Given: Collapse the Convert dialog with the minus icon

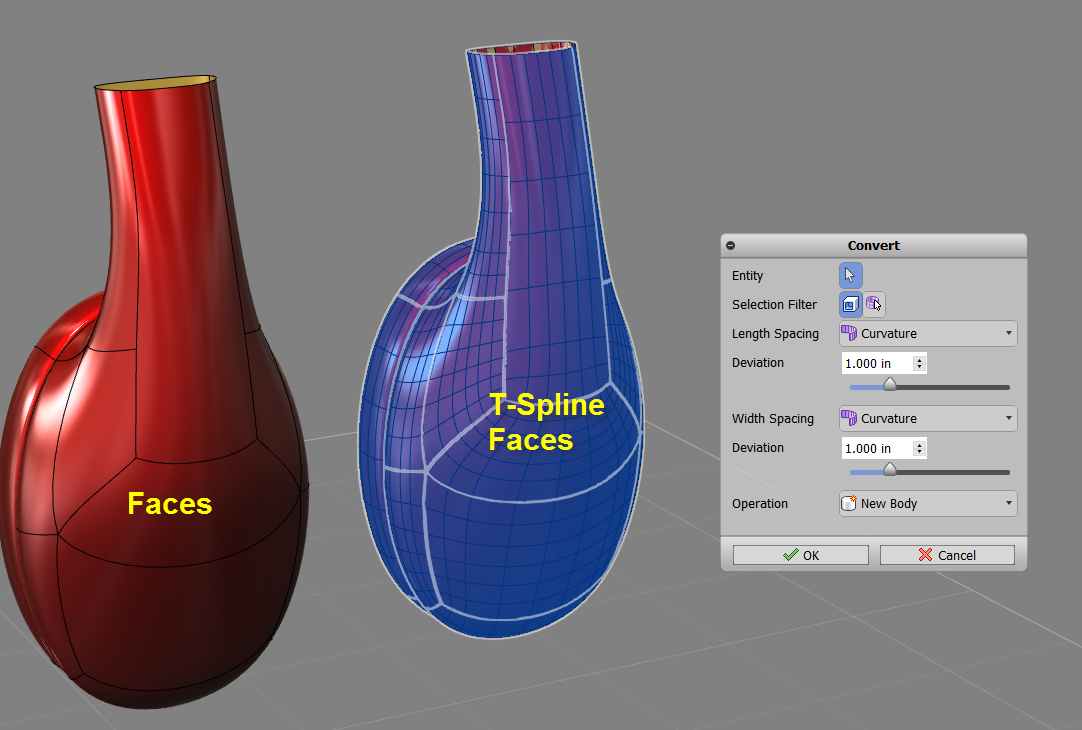Looking at the screenshot, I should (731, 246).
